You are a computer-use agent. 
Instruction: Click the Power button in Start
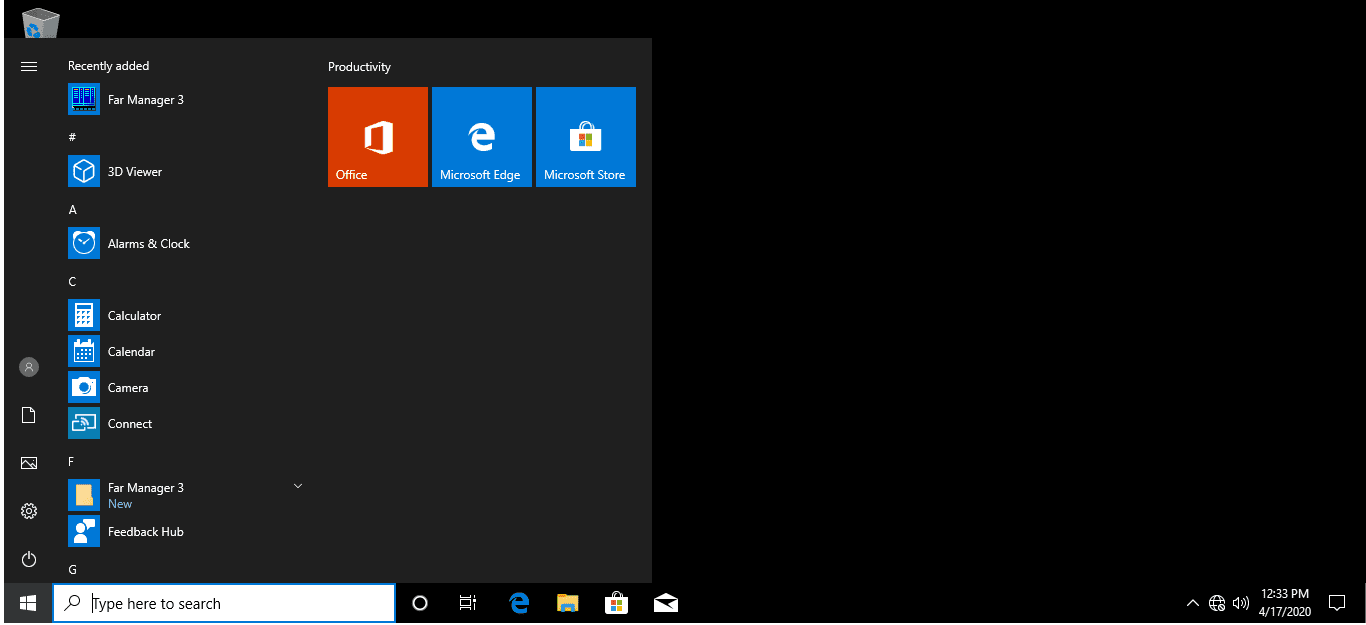[x=29, y=559]
